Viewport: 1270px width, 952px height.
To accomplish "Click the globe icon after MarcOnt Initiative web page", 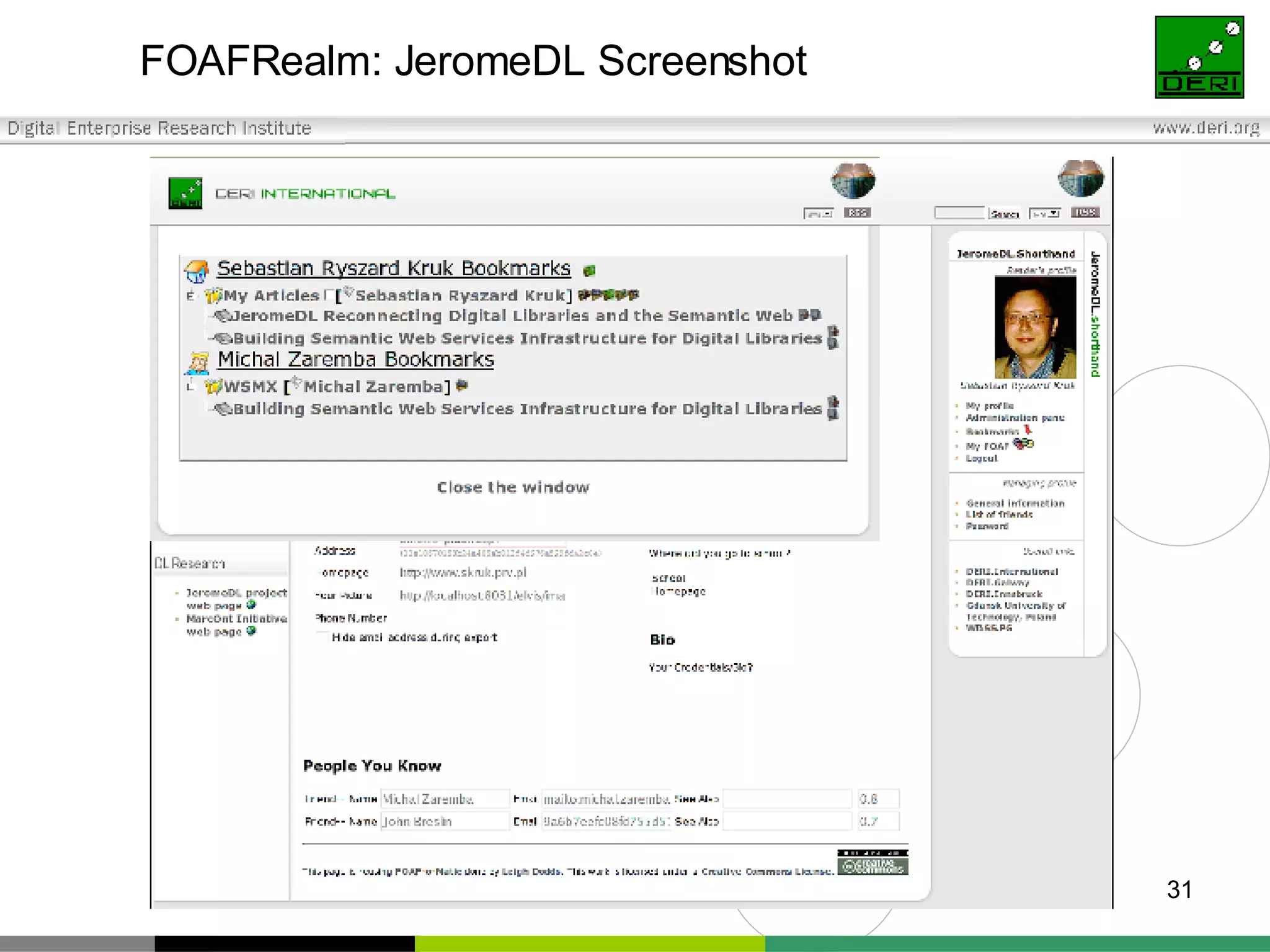I will pos(251,631).
